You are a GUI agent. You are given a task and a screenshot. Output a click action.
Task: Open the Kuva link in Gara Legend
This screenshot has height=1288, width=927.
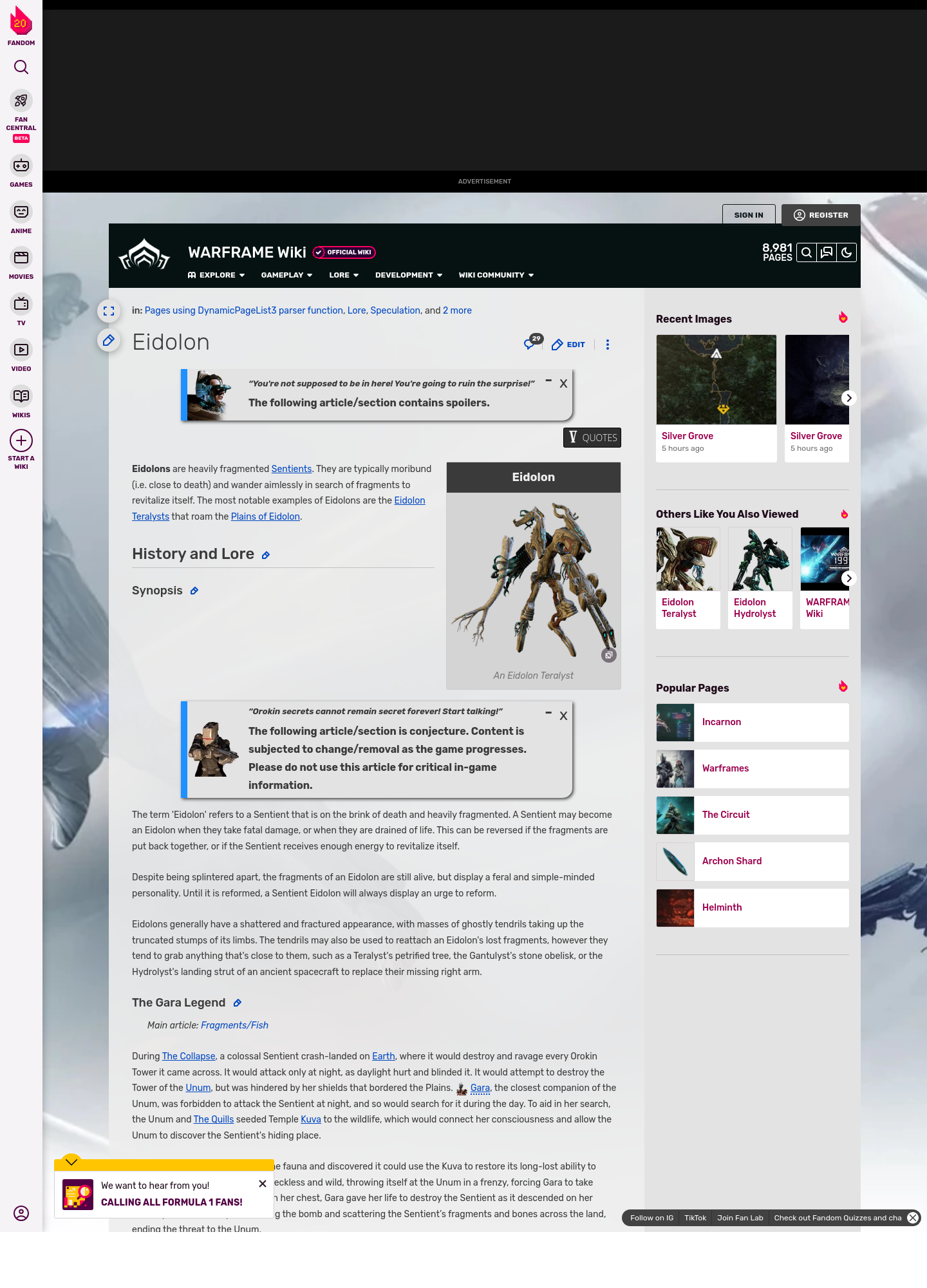pos(311,1119)
